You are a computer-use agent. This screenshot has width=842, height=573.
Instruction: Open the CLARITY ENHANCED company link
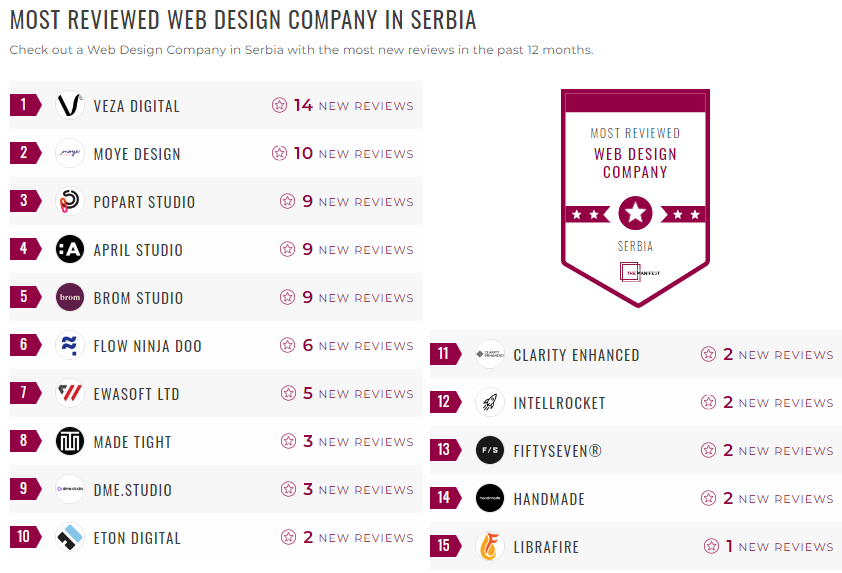[x=576, y=355]
